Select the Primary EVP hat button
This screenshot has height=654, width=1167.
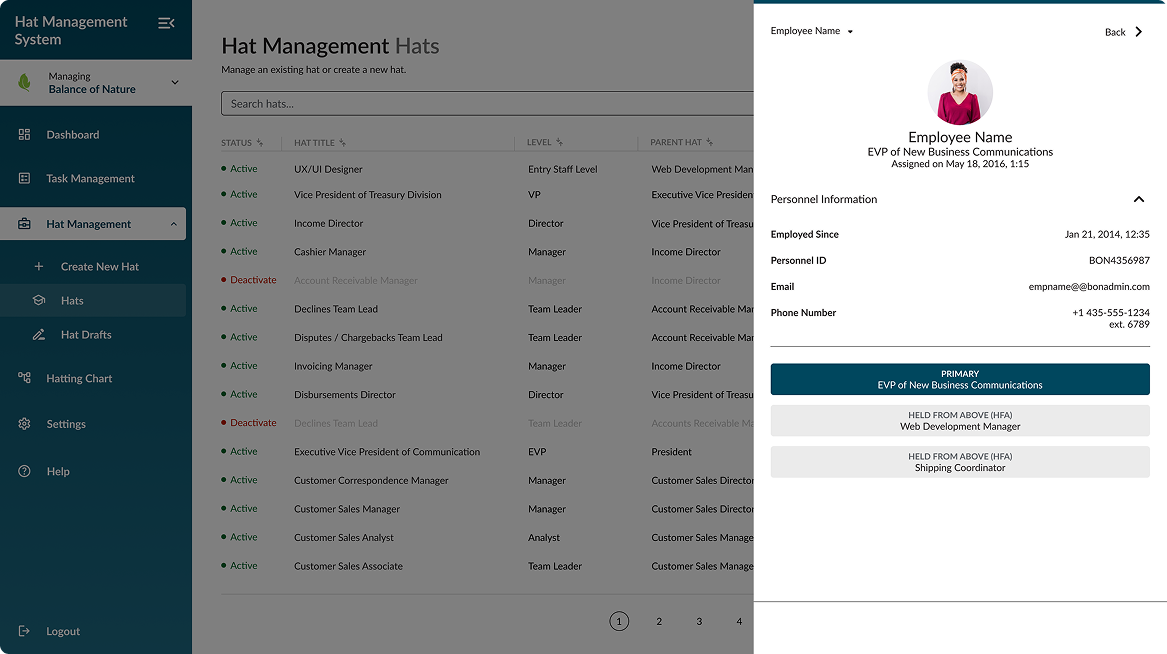tap(959, 379)
